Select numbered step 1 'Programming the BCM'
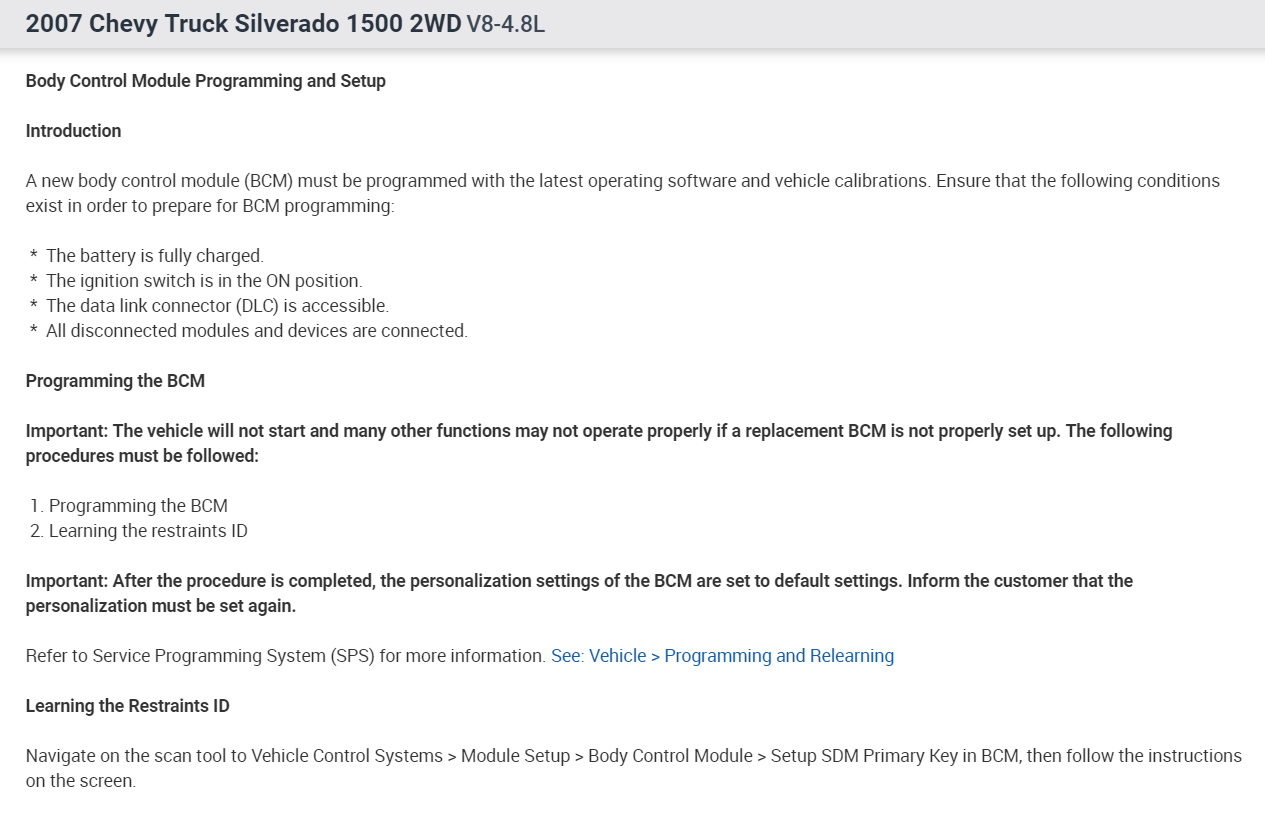Viewport: 1265px width, 814px height. click(138, 506)
